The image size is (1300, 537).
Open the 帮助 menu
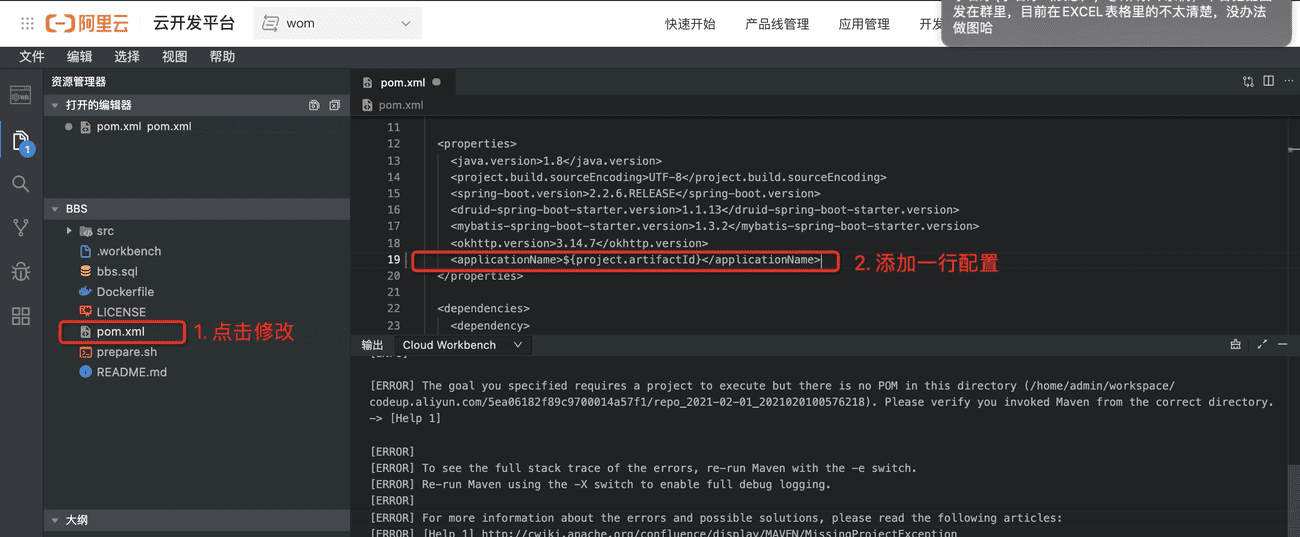pyautogui.click(x=222, y=57)
